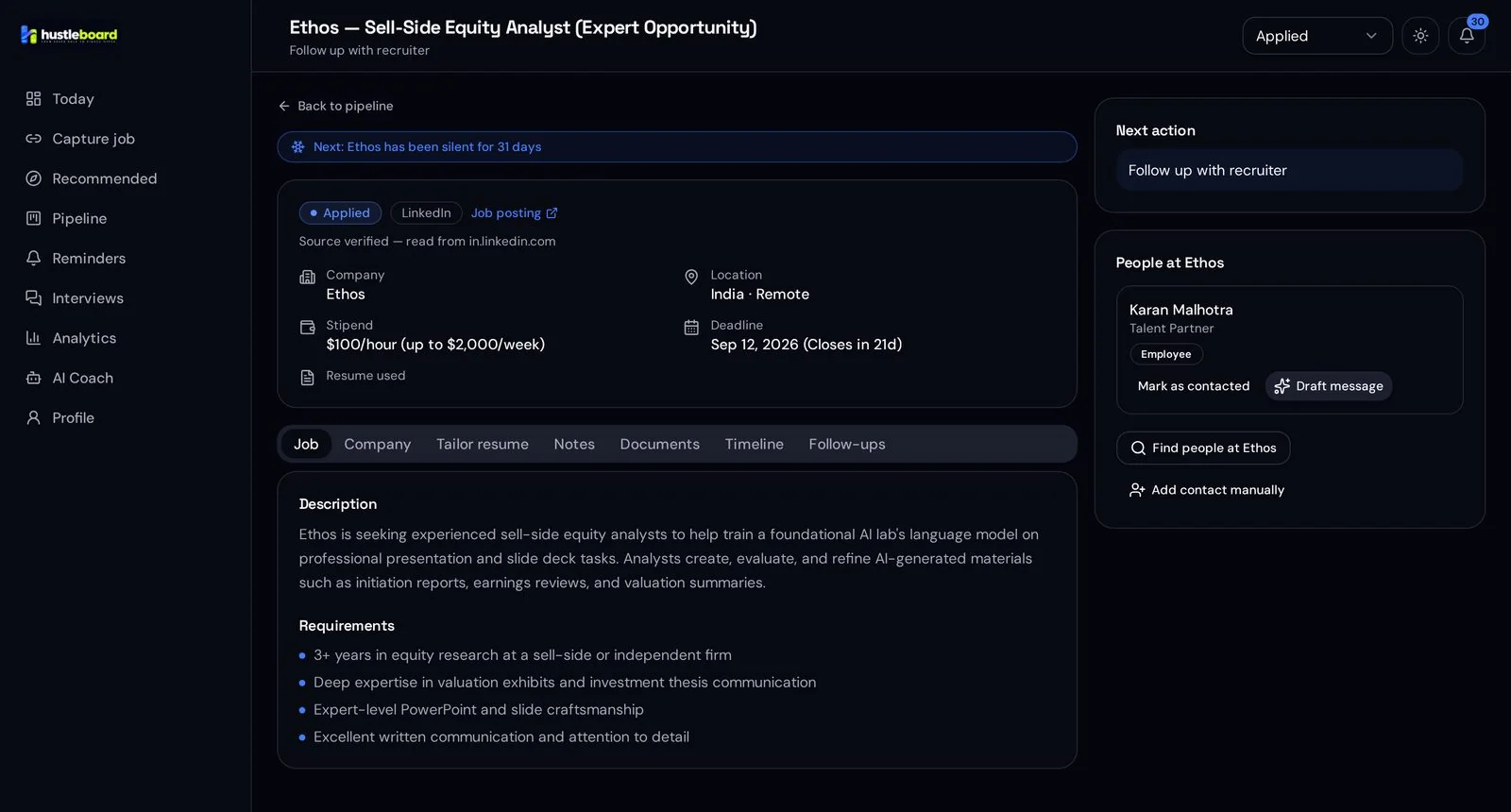Launch AI Coach robot icon
Image resolution: width=1511 pixels, height=812 pixels.
click(33, 378)
